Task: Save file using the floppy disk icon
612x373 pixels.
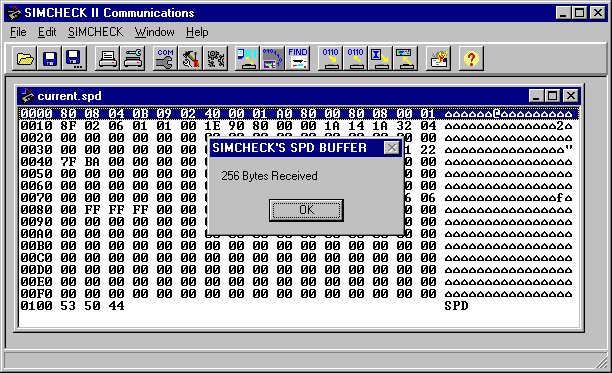Action: click(50, 59)
